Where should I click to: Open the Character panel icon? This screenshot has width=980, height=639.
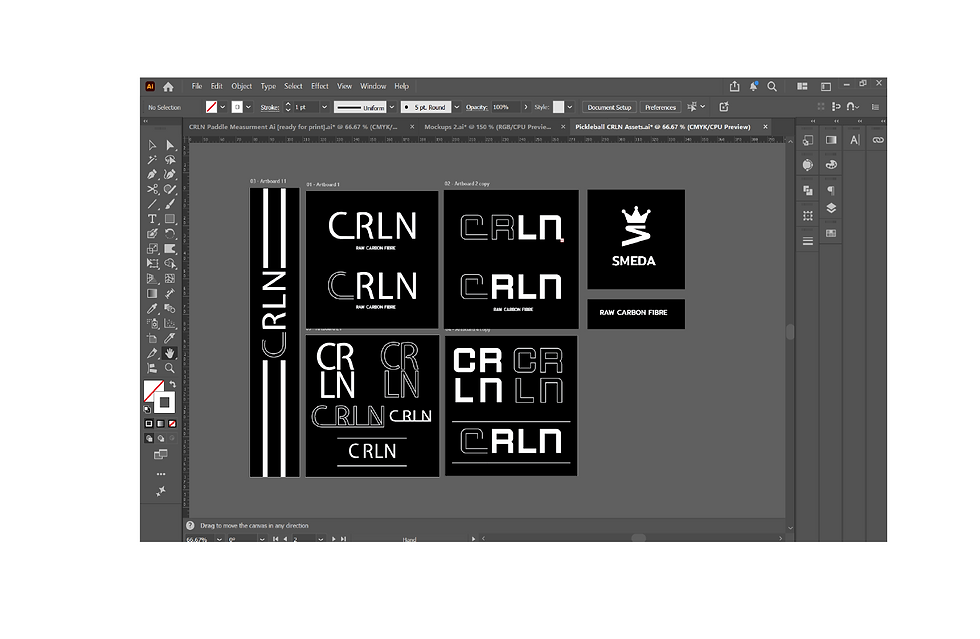pyautogui.click(x=854, y=140)
